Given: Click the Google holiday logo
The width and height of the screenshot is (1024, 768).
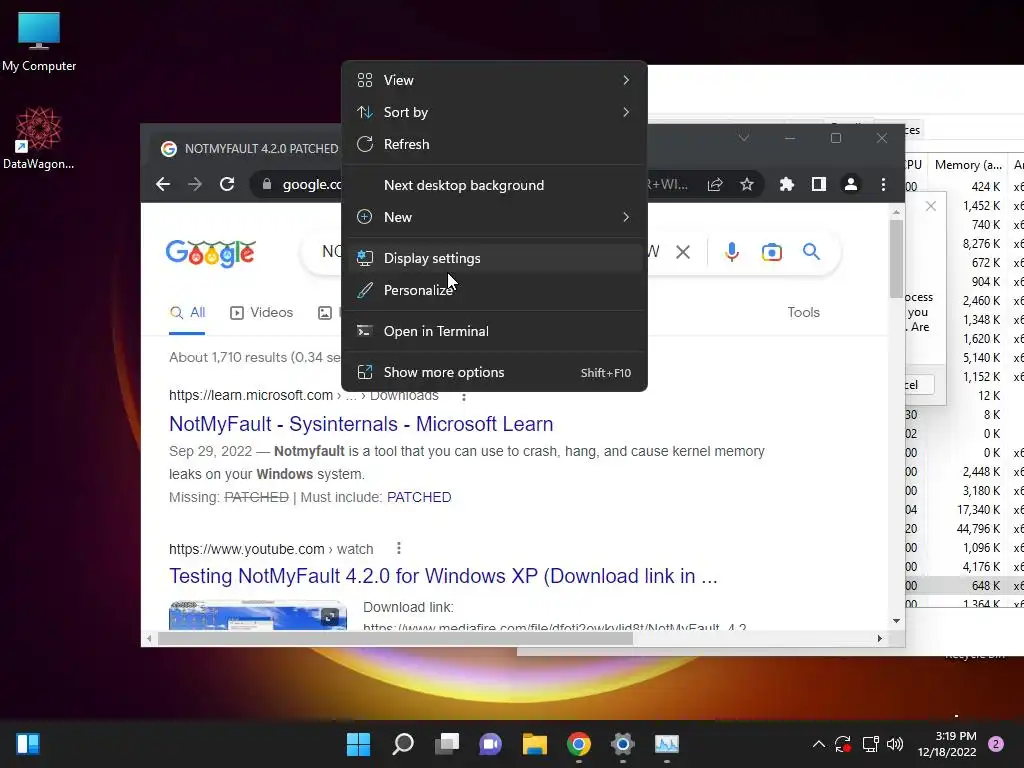Looking at the screenshot, I should point(210,253).
